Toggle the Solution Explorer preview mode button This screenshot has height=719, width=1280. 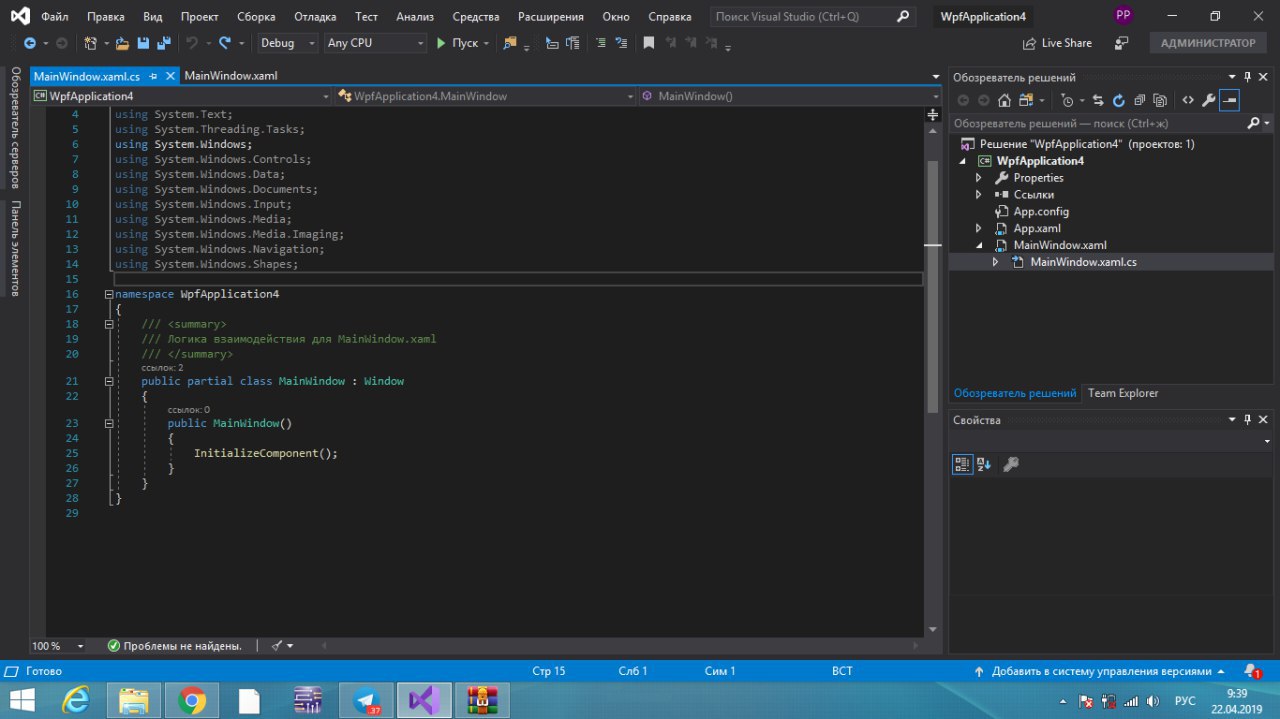click(1230, 100)
